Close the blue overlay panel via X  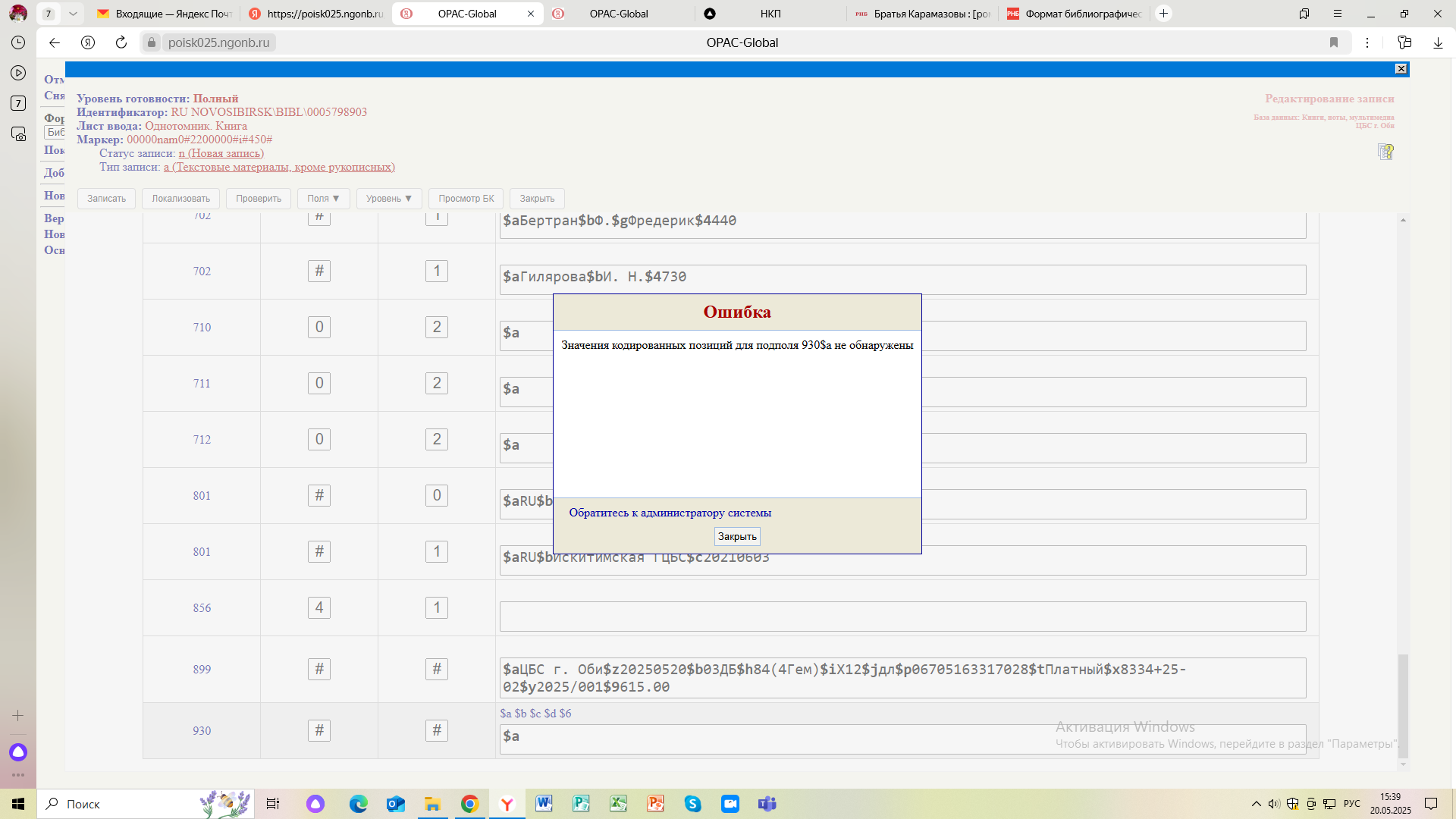click(x=1401, y=69)
